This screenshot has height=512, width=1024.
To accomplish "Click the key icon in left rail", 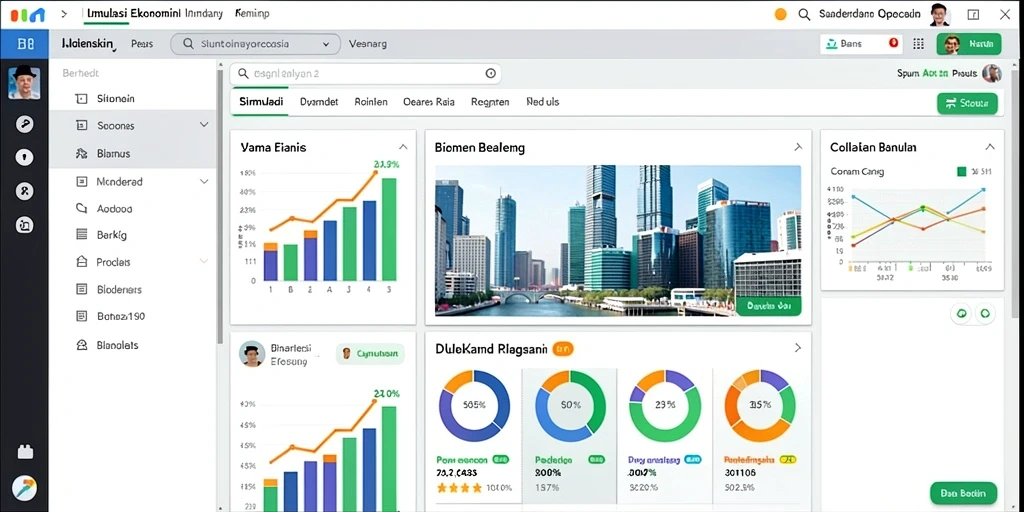I will coord(24,124).
